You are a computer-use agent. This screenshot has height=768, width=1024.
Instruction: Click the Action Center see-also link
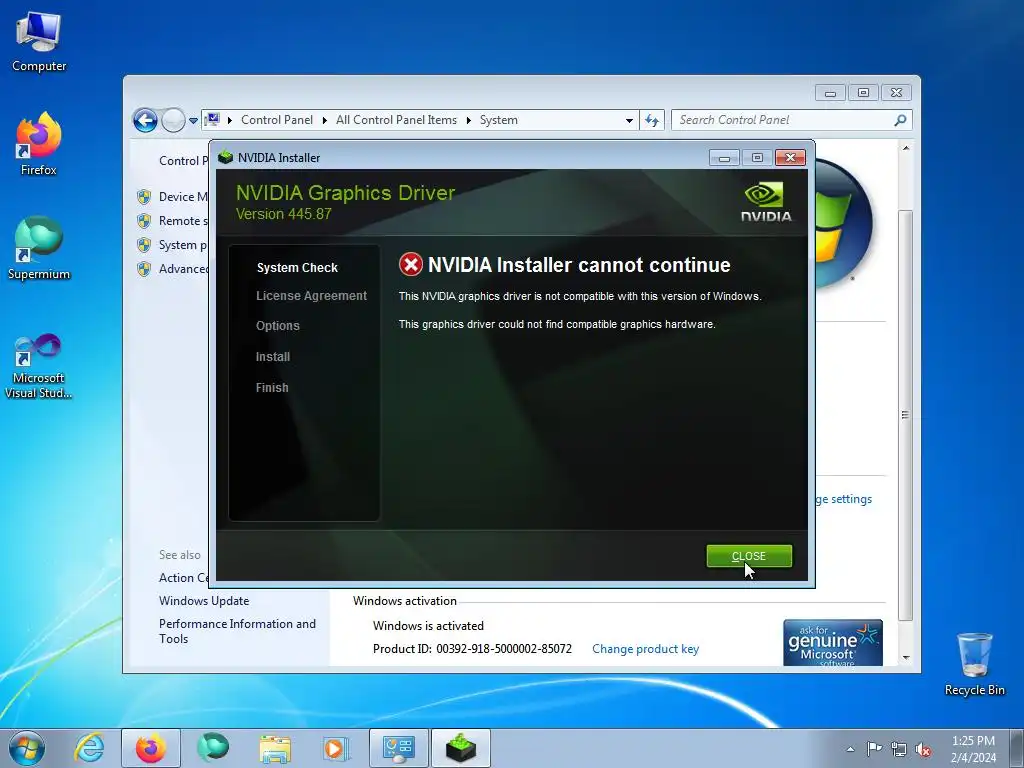click(x=184, y=578)
